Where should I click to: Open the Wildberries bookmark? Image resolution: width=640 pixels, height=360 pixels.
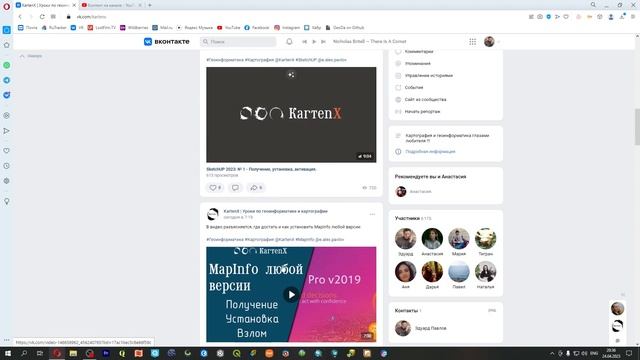(x=134, y=28)
